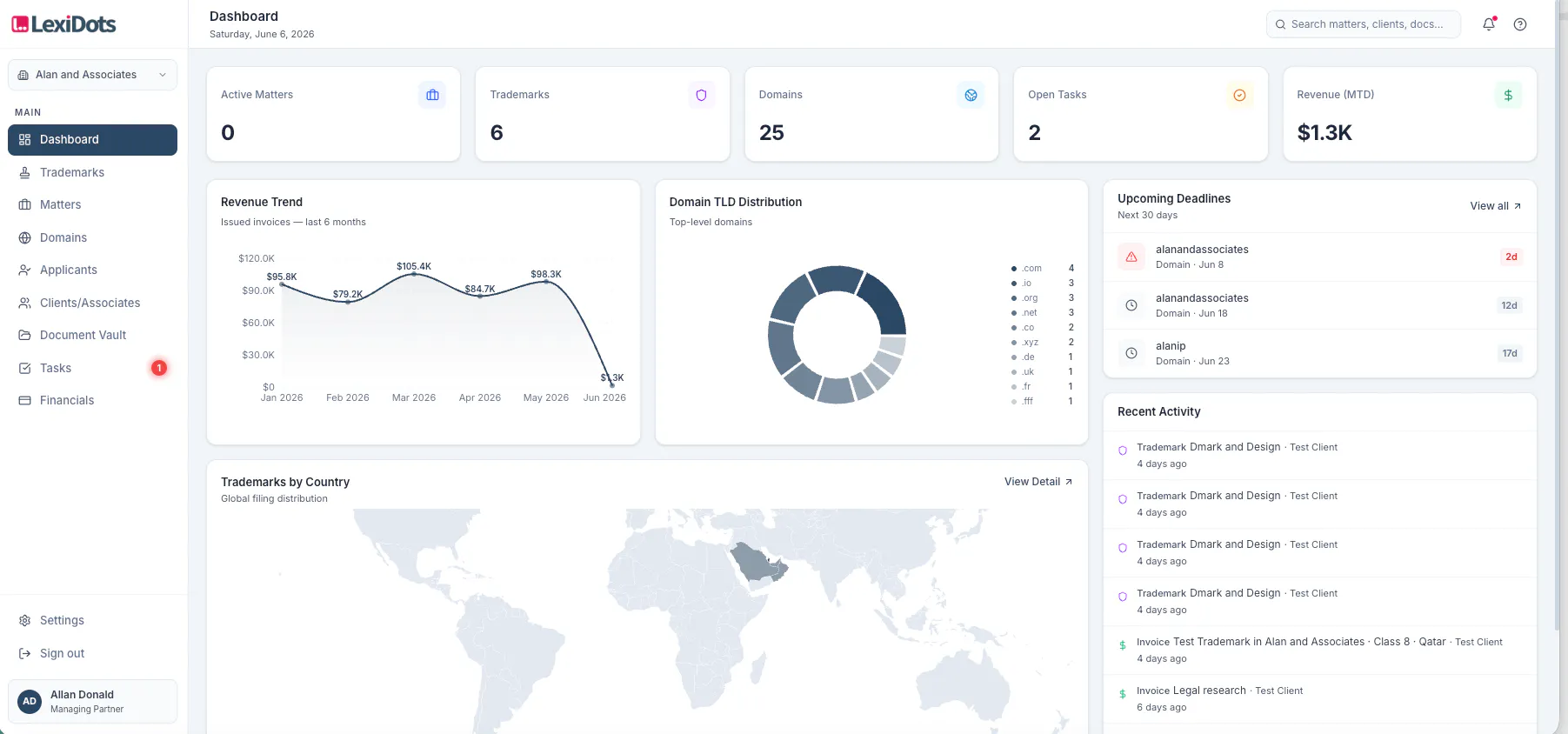Click the clock icon for Jun 18 deadline

[x=1131, y=305]
